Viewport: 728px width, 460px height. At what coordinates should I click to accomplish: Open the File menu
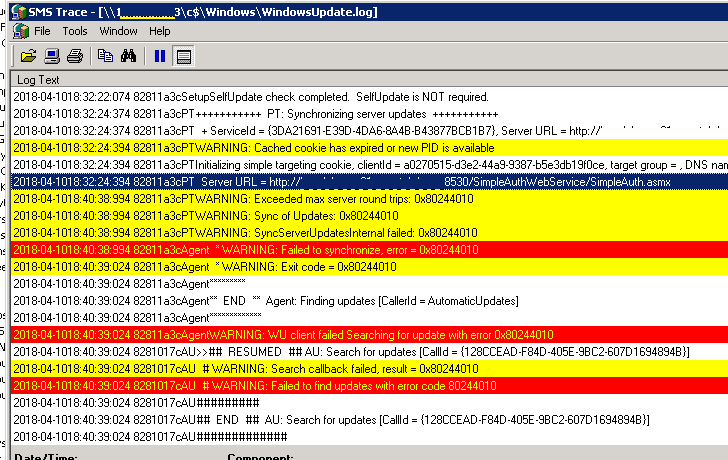pyautogui.click(x=42, y=31)
